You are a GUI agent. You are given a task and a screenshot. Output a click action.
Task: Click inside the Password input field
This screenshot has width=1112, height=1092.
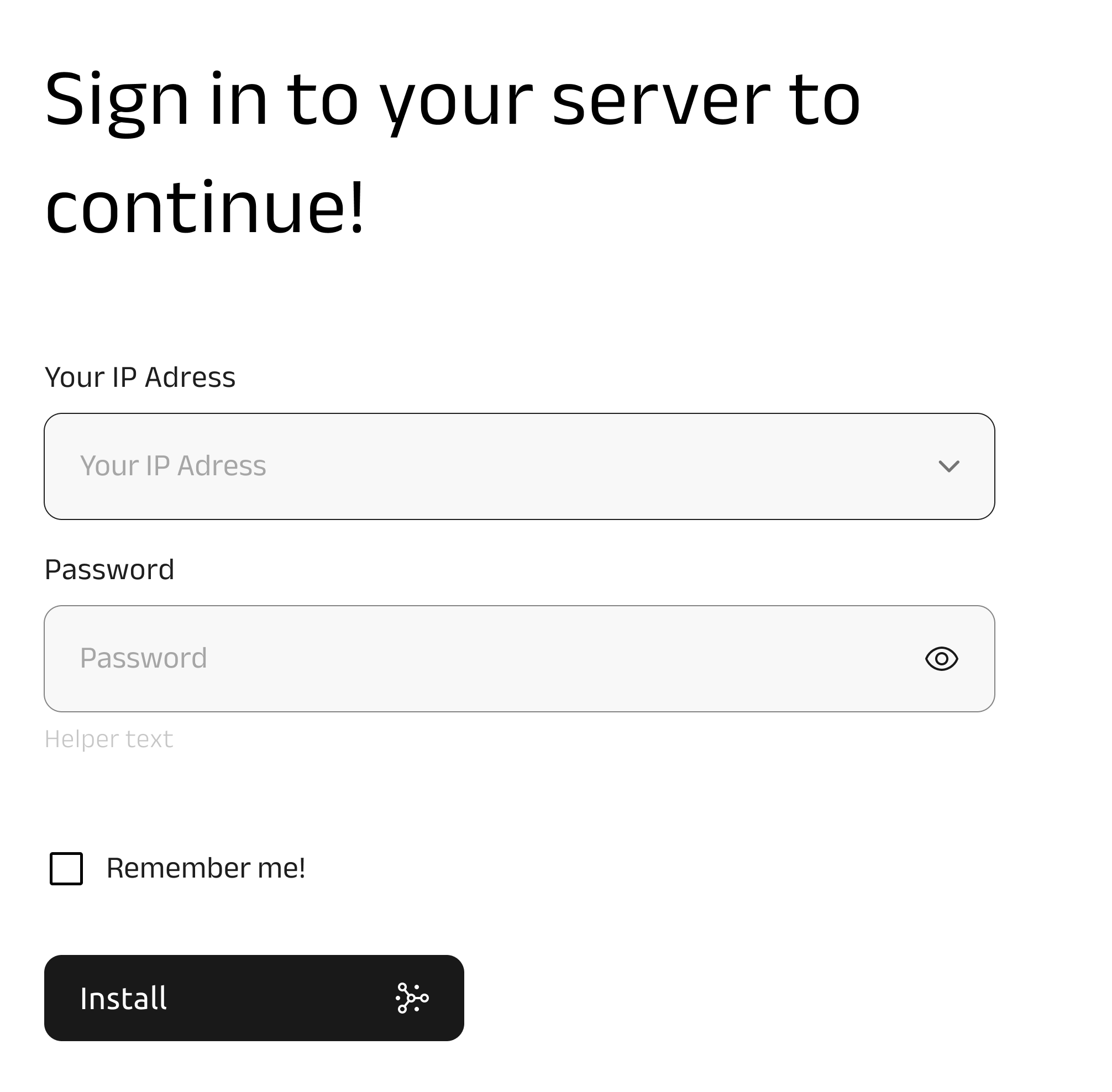pos(401,658)
